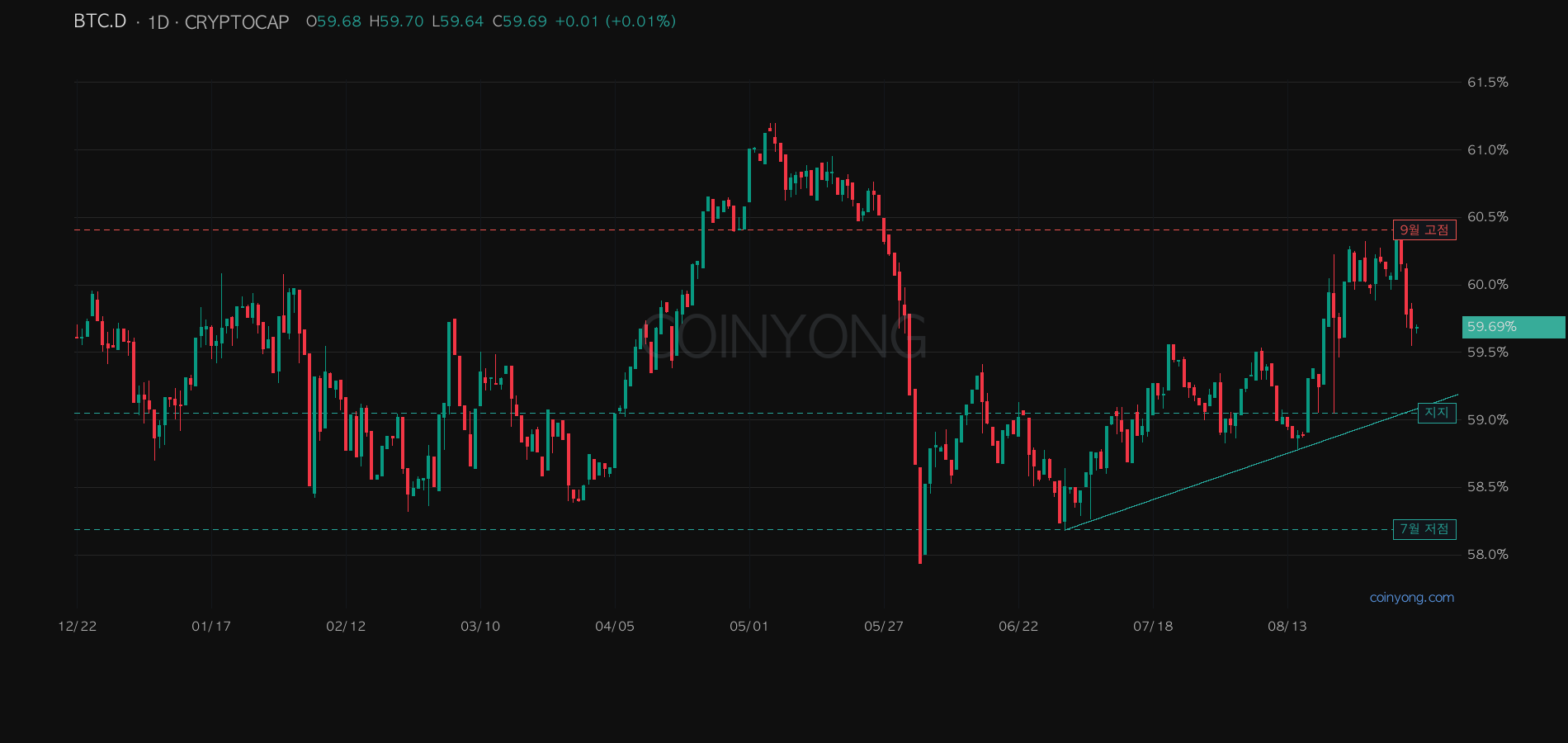Click the 03/10 date axis label
This screenshot has height=743, width=1568.
click(x=480, y=627)
